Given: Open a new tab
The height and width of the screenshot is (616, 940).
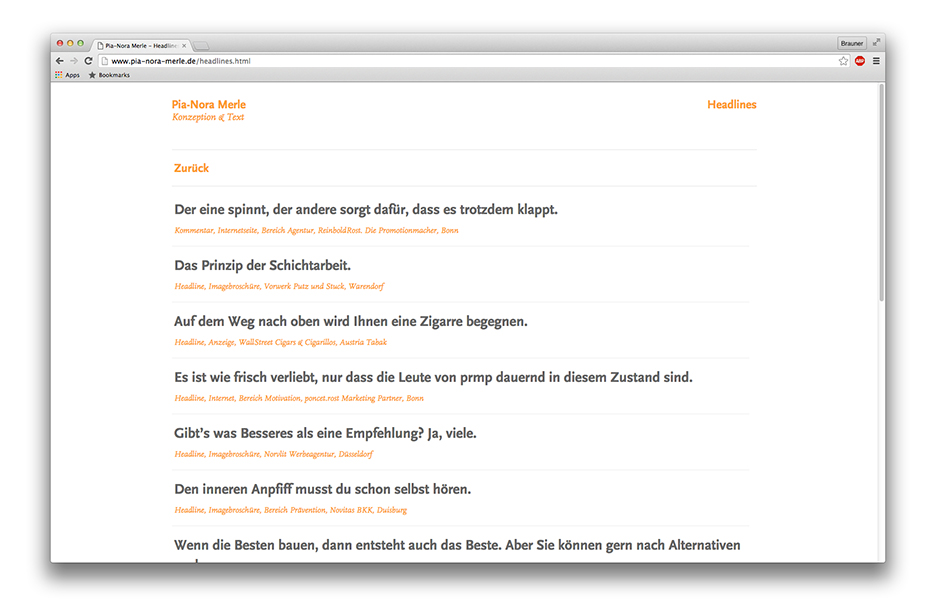Looking at the screenshot, I should point(201,46).
